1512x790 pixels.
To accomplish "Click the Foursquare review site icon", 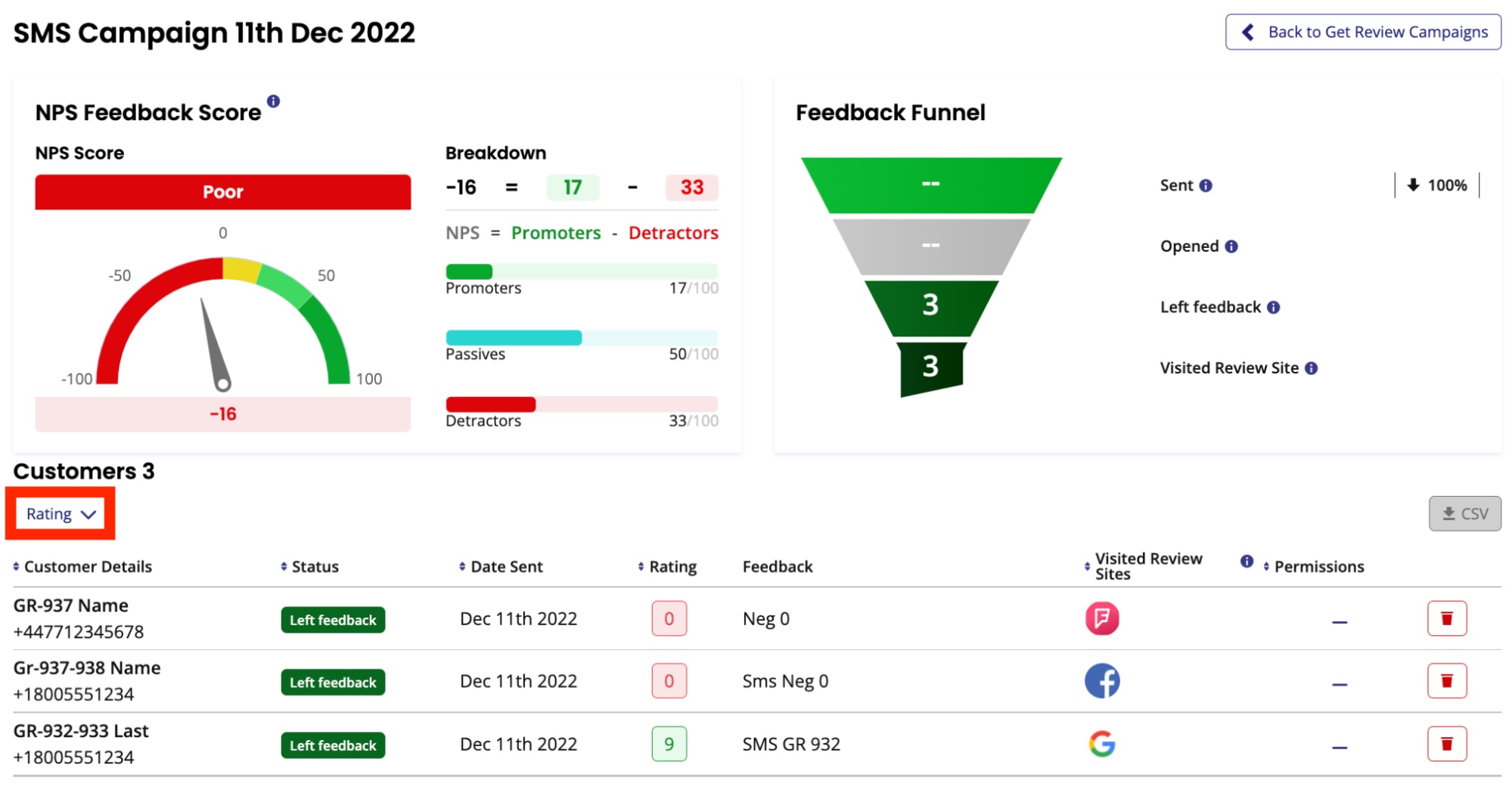I will tap(1102, 618).
